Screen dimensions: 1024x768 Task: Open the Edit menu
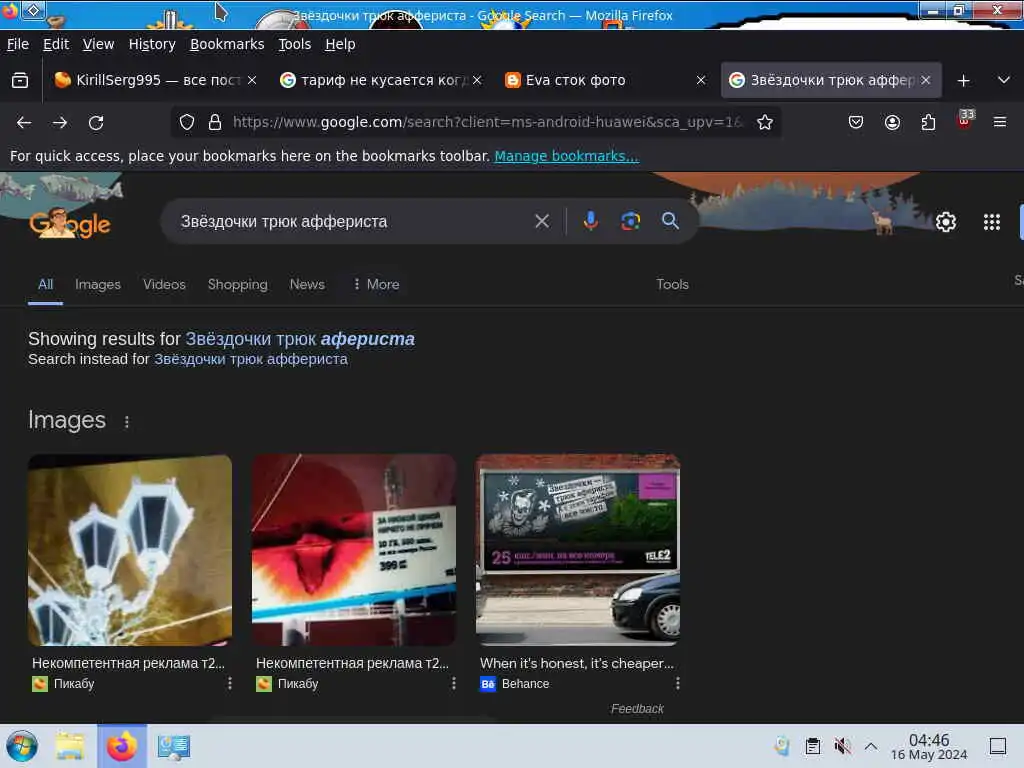[x=56, y=44]
